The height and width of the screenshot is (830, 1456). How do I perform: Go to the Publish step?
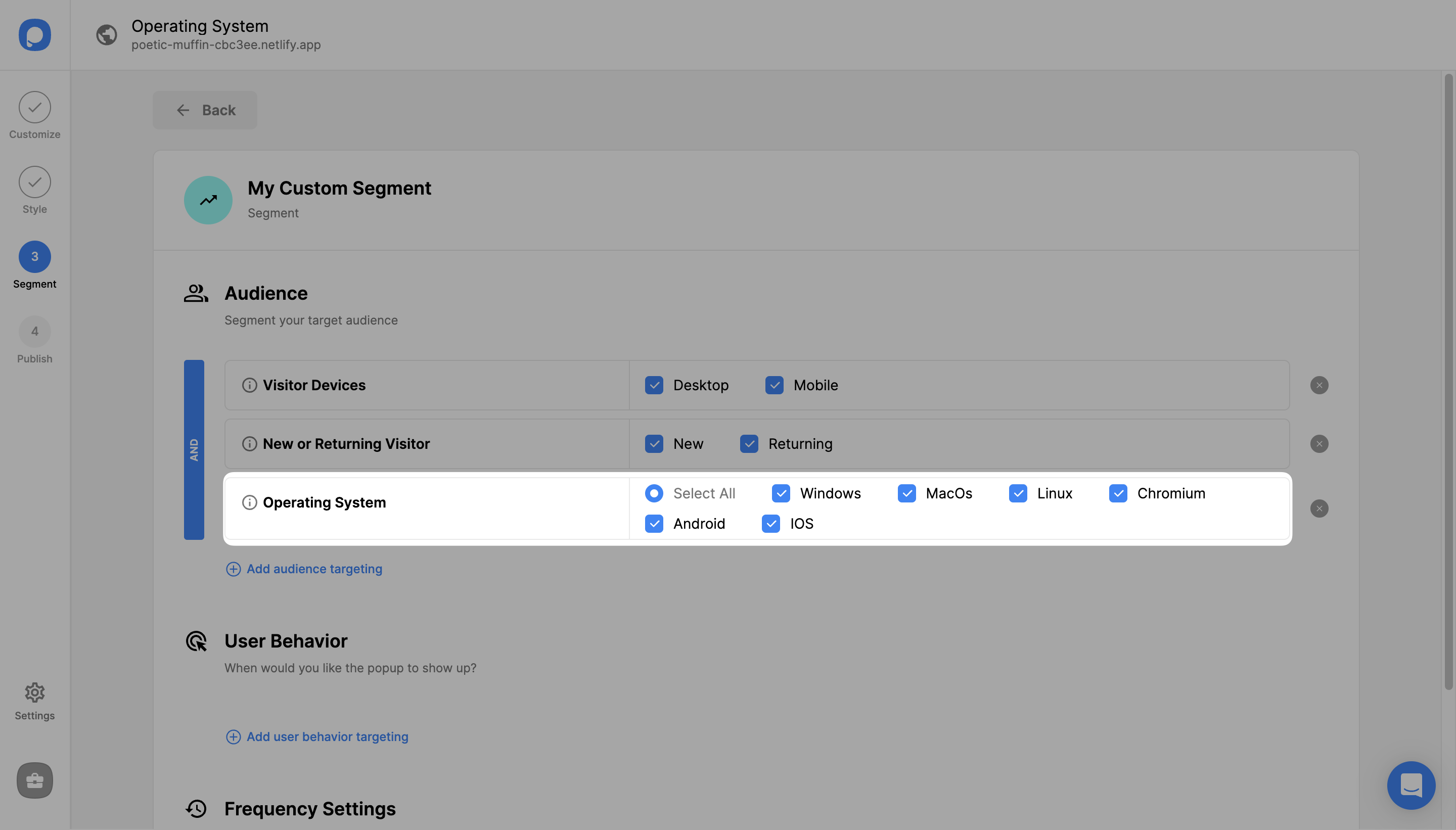coord(35,331)
